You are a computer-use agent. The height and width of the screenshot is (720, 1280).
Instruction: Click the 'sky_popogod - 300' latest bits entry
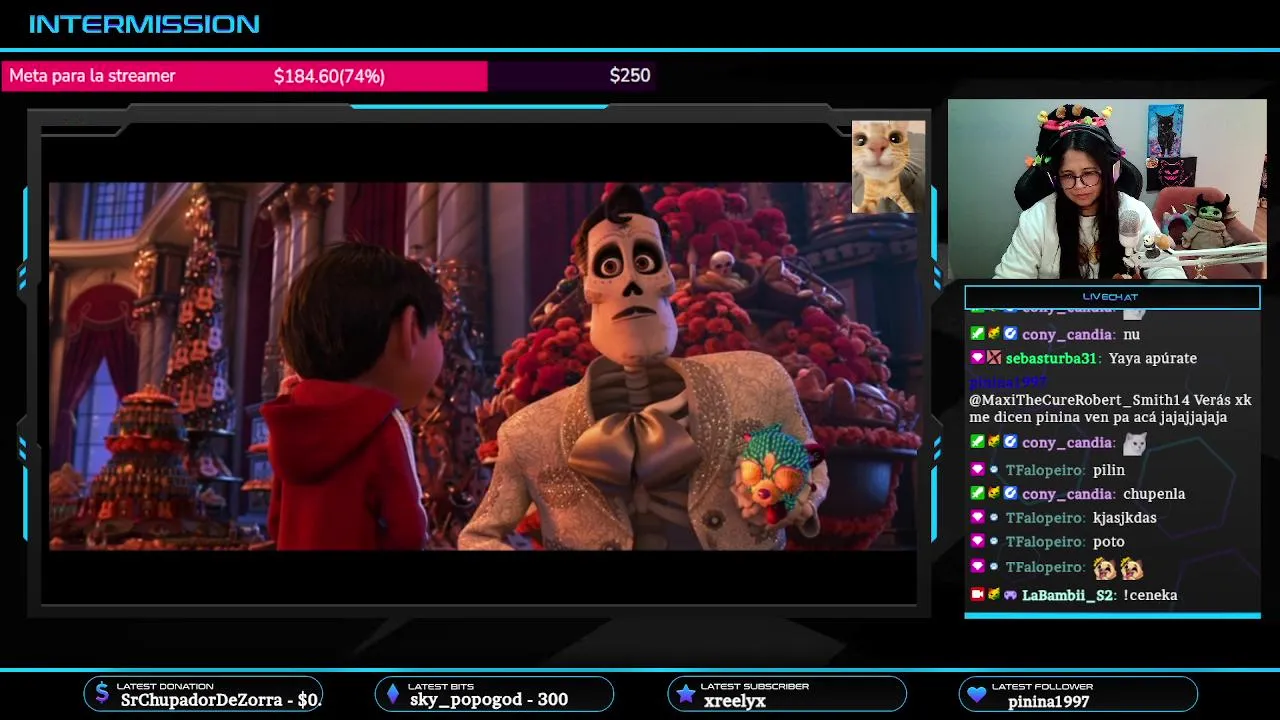click(x=489, y=700)
